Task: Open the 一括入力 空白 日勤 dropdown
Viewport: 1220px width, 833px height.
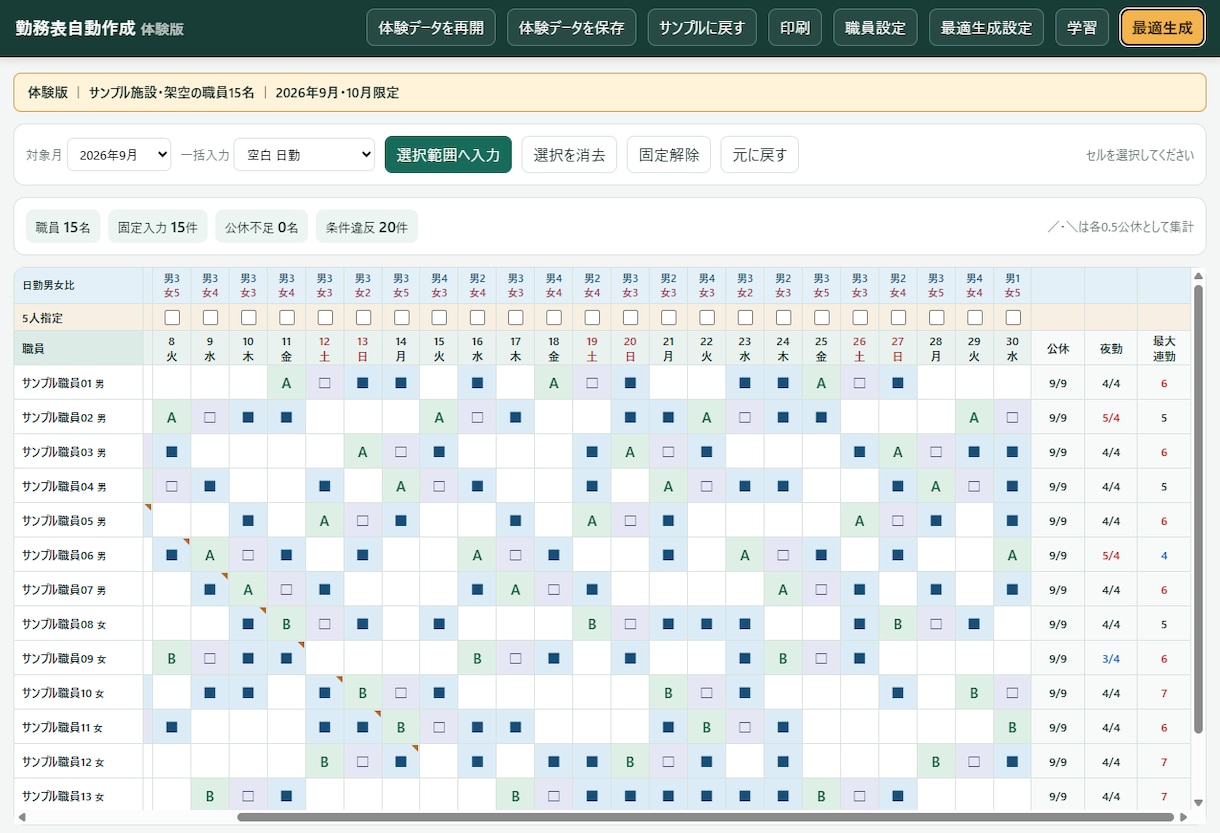Action: tap(304, 155)
